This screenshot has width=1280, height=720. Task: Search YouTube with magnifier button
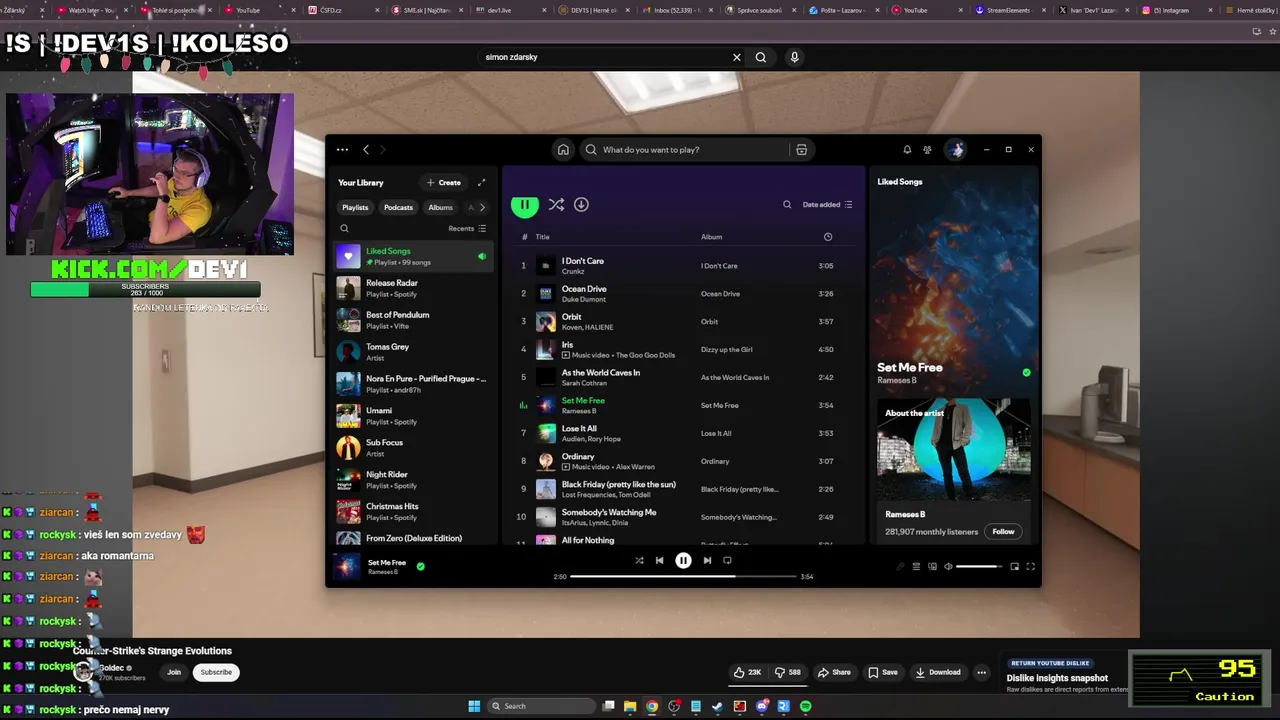point(761,57)
